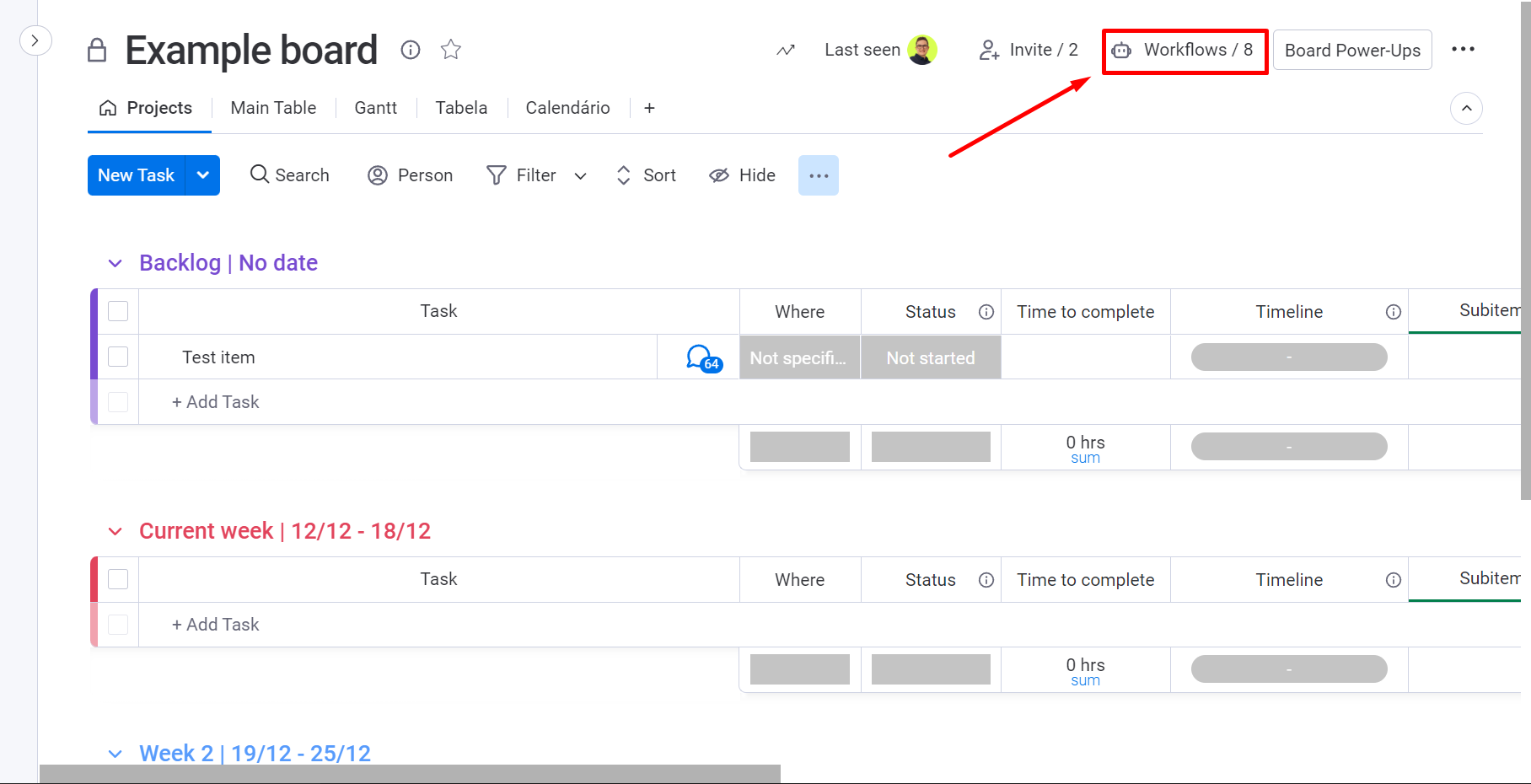The height and width of the screenshot is (784, 1531).
Task: Open the Sort tool
Action: tap(647, 175)
